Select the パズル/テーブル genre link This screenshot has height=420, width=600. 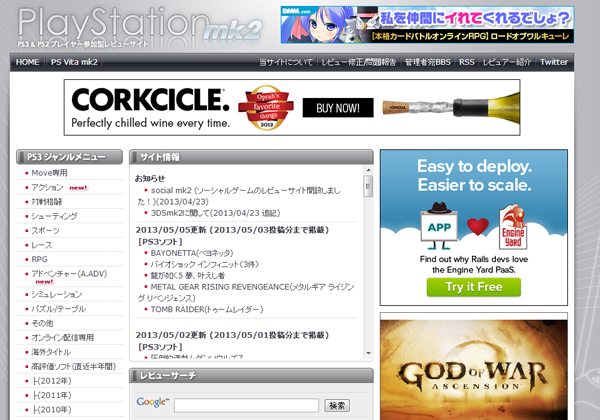(58, 309)
